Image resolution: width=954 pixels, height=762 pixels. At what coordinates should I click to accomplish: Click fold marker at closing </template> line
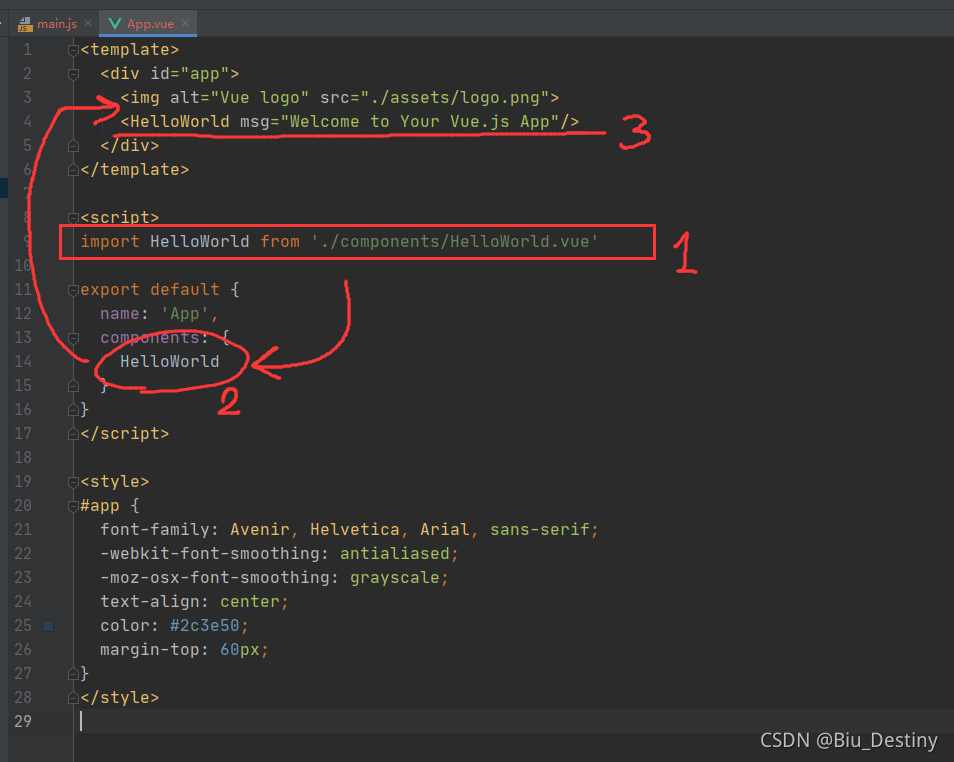(x=74, y=170)
